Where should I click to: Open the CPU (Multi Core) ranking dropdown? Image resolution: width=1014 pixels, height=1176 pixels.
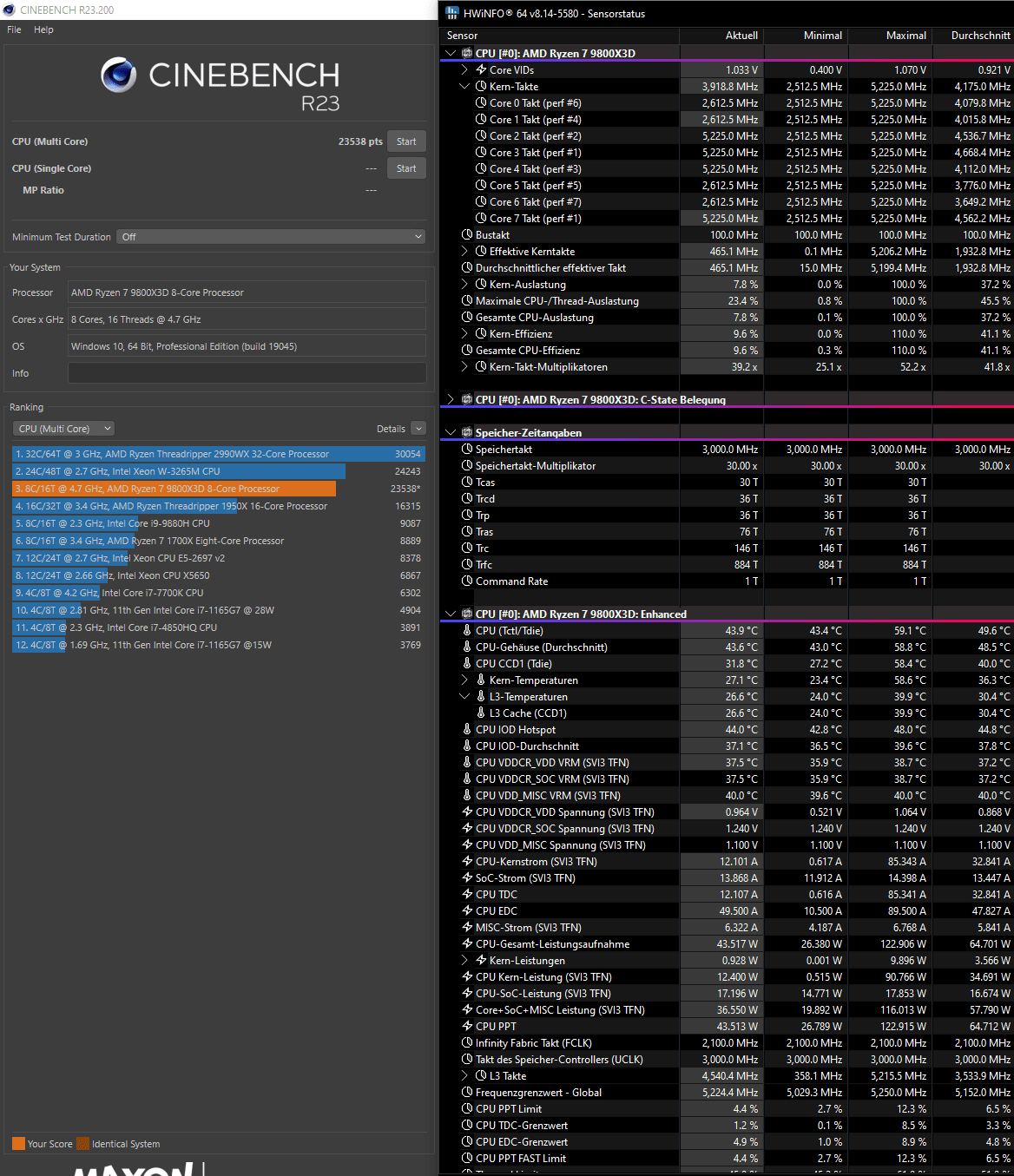click(x=63, y=429)
